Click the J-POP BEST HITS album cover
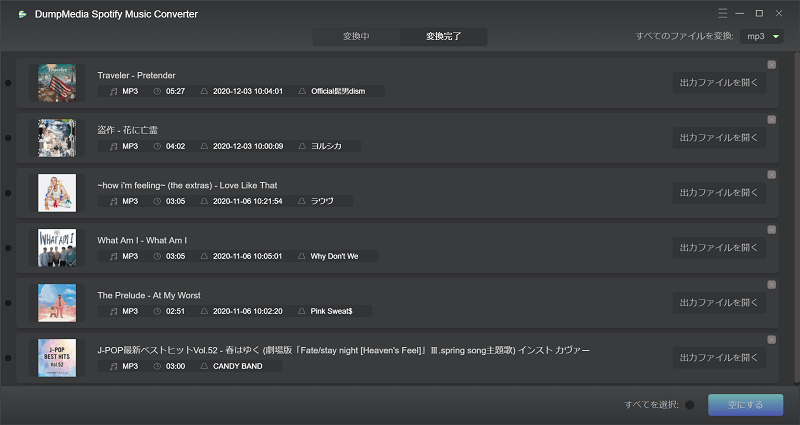The image size is (800, 425). point(57,358)
